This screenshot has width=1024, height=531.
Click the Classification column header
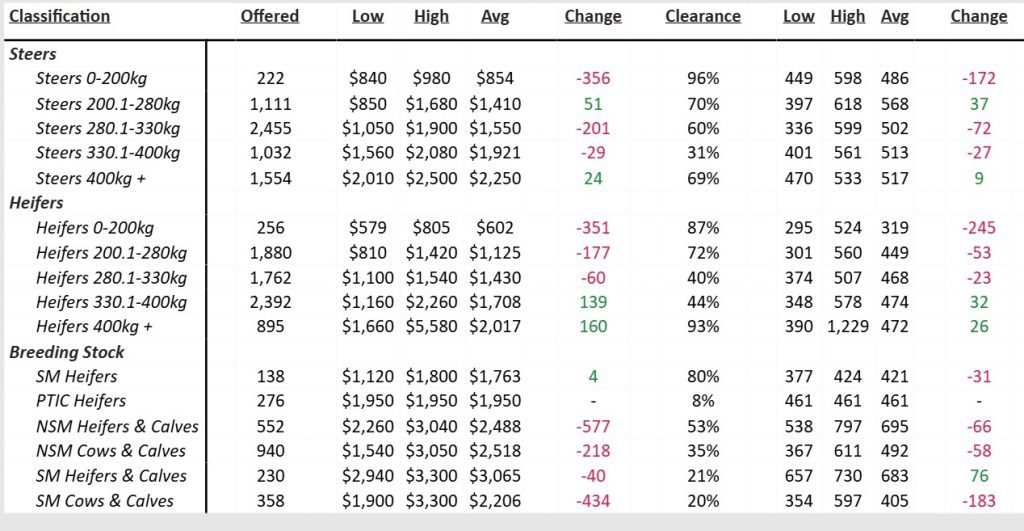point(60,16)
